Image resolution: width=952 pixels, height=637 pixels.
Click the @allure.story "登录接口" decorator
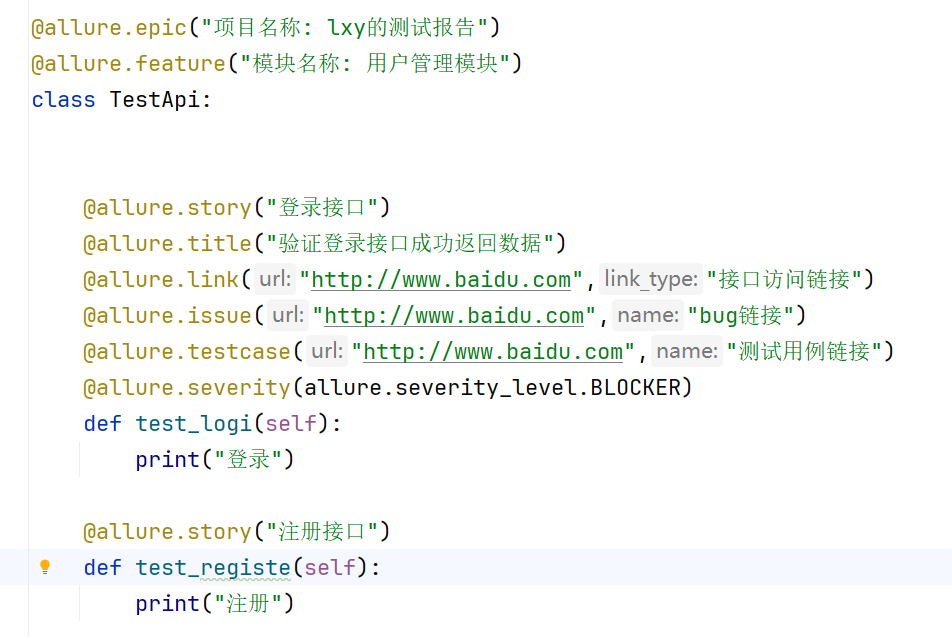(x=237, y=208)
